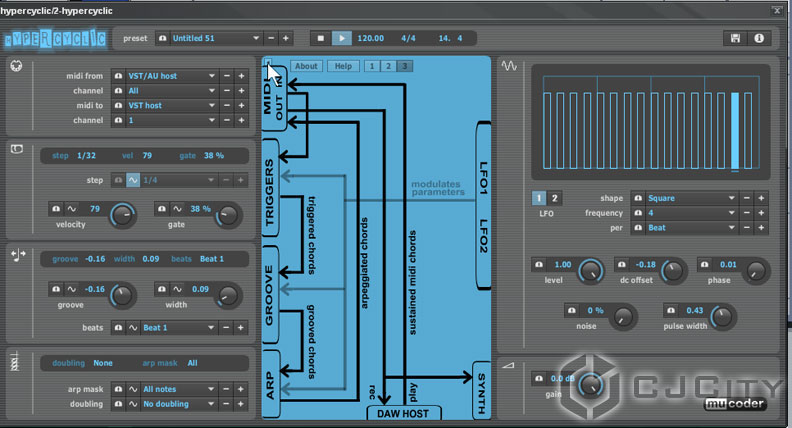Open the LFO frequency dropdown

point(691,213)
